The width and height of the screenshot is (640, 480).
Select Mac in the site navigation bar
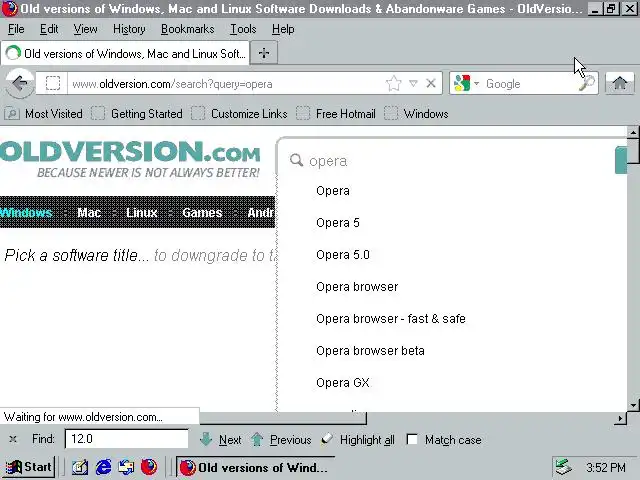pyautogui.click(x=89, y=213)
